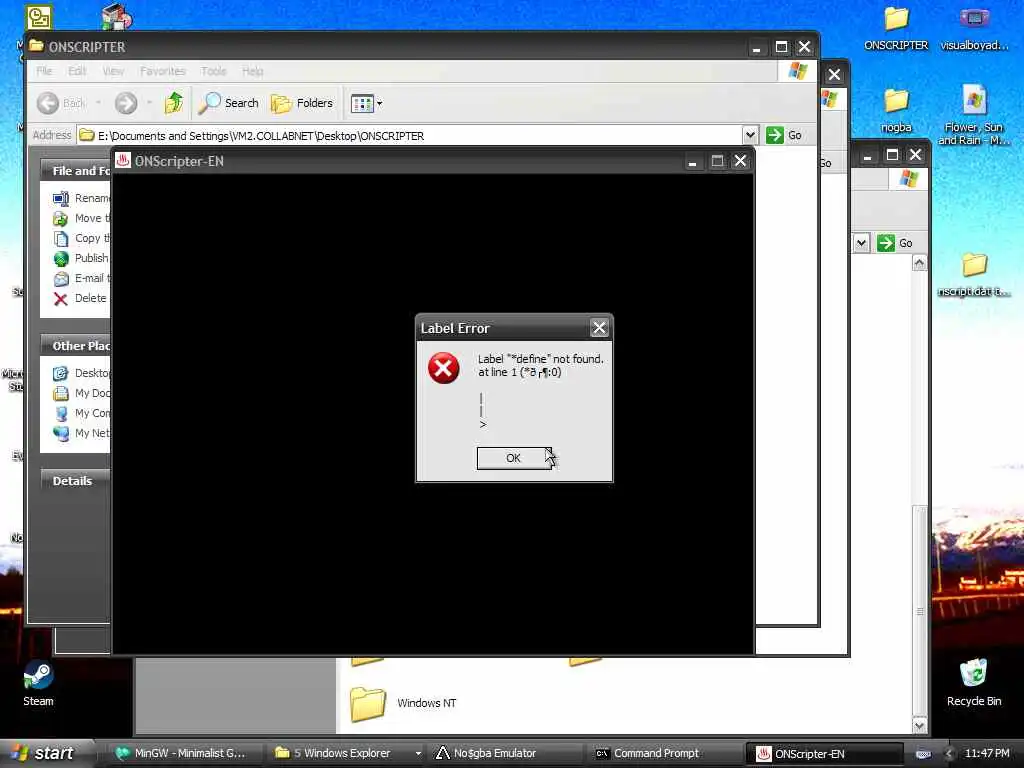Expand the ONSCRIPTER address bar dropdown
1024x768 pixels.
pos(750,135)
